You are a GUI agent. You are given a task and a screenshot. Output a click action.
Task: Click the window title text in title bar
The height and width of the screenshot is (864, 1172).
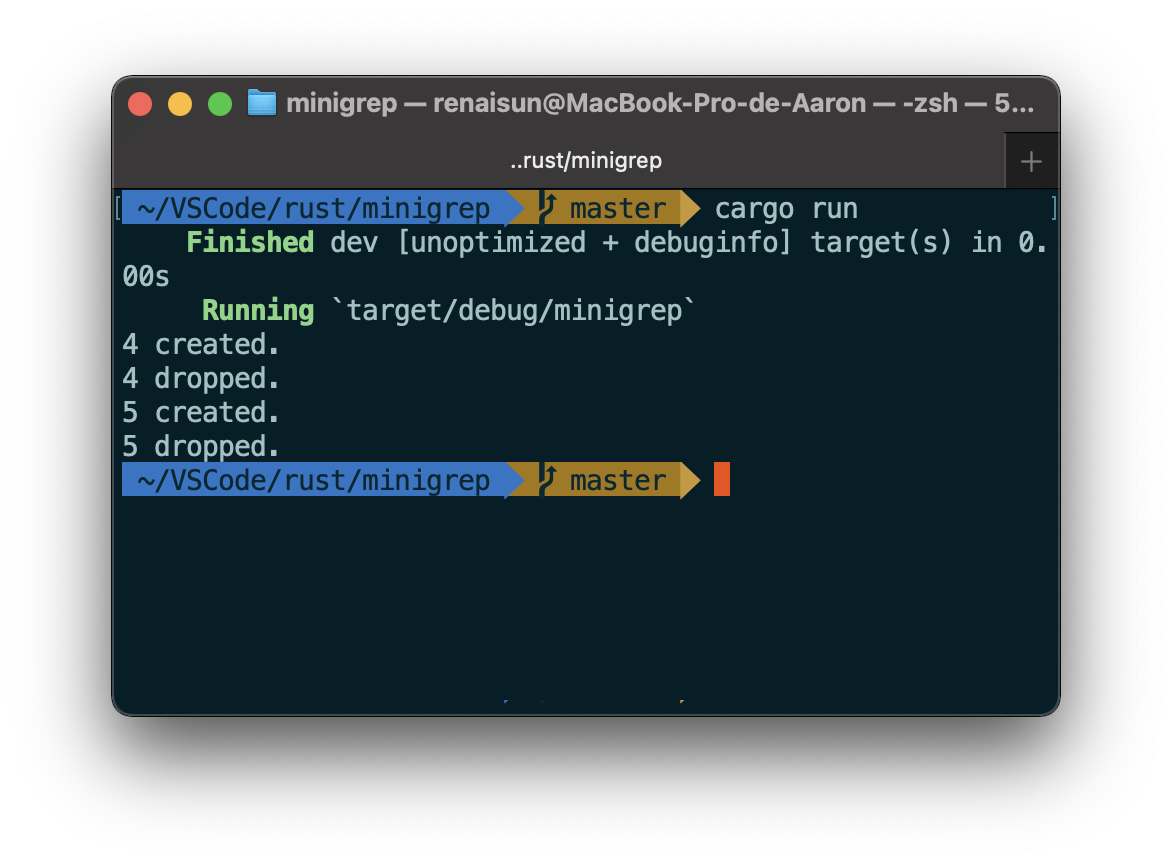pyautogui.click(x=660, y=103)
